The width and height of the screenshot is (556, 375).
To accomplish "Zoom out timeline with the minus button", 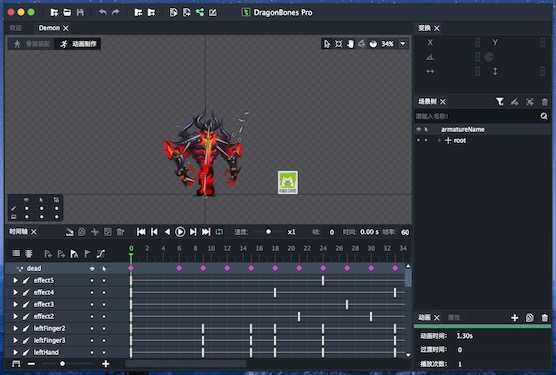I will [32, 364].
